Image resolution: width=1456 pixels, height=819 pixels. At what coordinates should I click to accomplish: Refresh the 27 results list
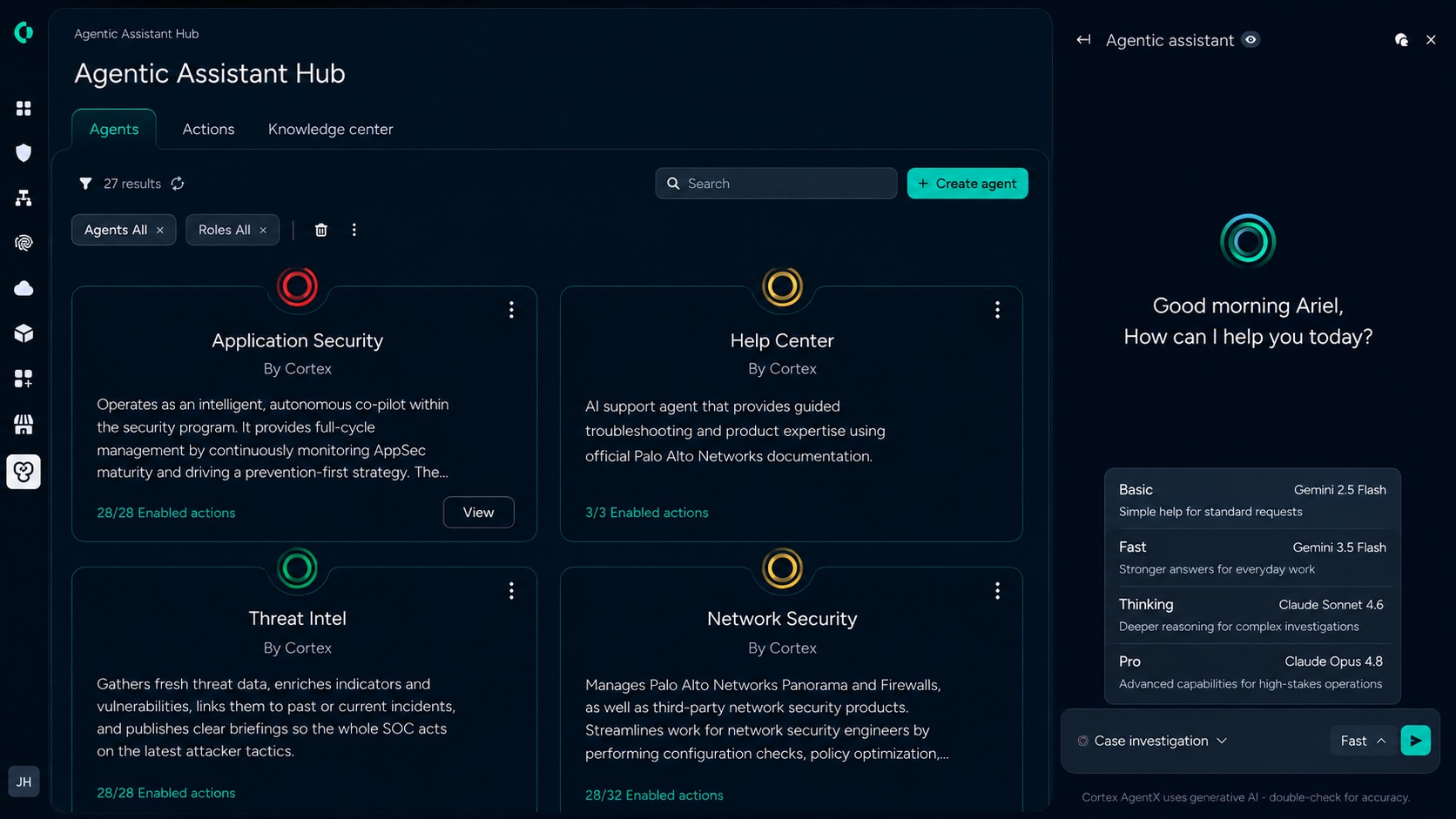(x=178, y=184)
